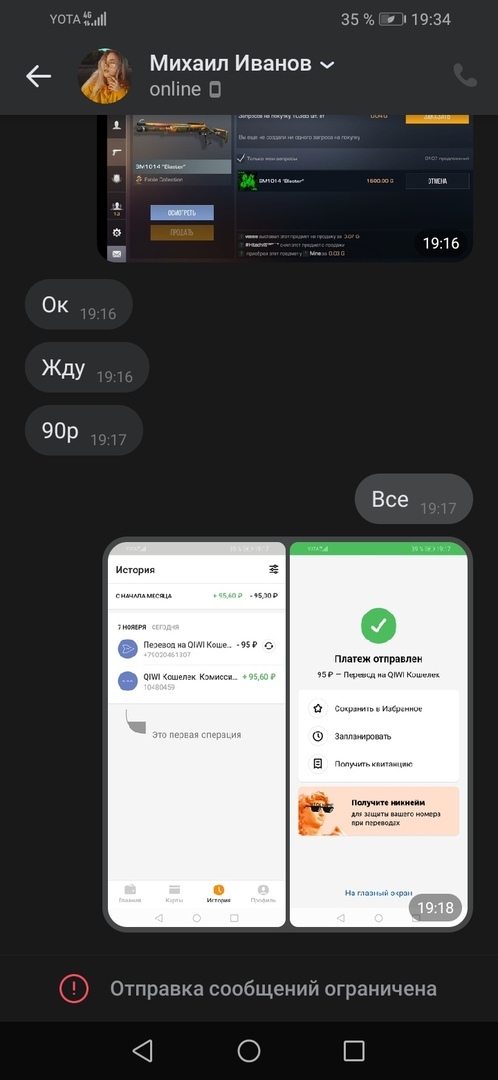The image size is (498, 1080).
Task: Select the "90р" message bubble
Action: point(83,430)
